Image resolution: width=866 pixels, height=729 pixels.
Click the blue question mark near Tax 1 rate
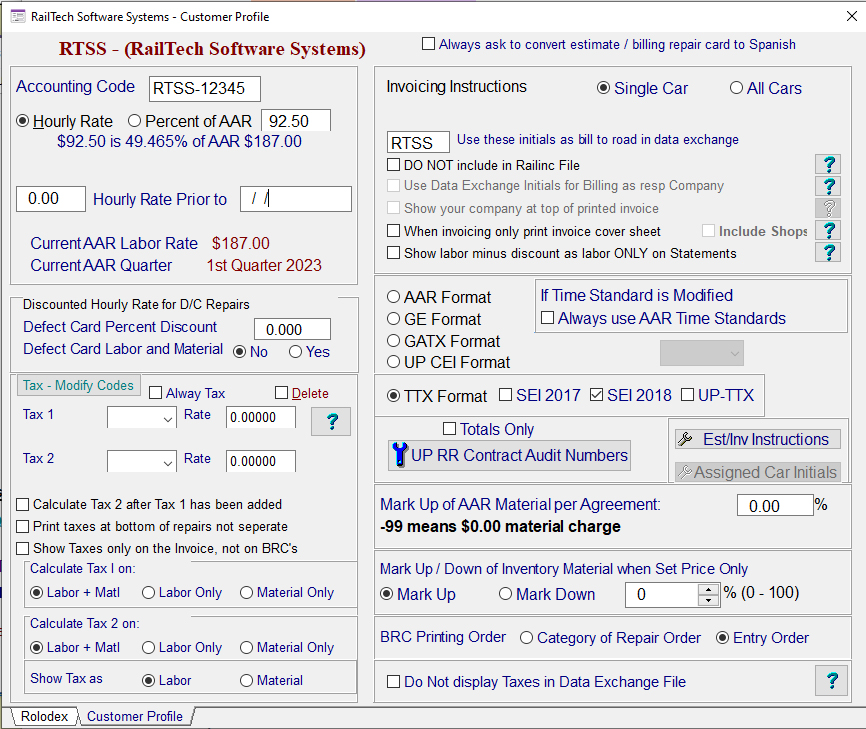[330, 422]
